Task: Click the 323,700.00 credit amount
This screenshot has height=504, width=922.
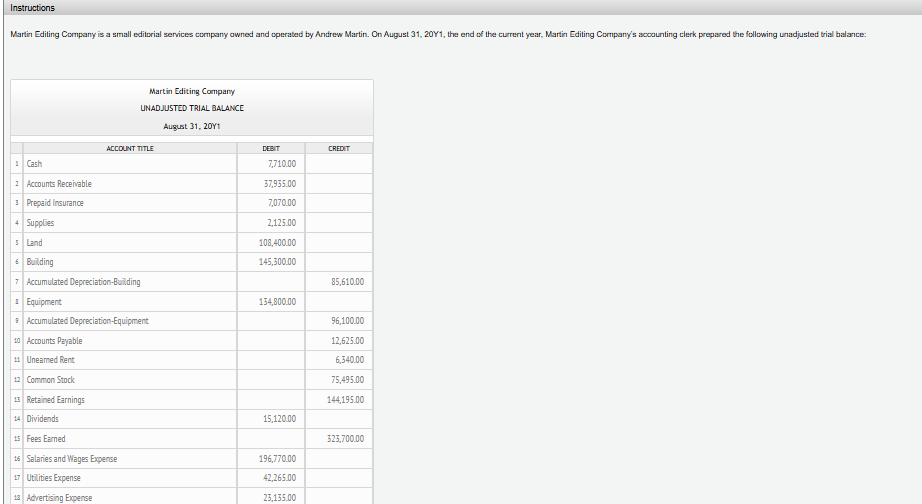Action: tap(345, 439)
